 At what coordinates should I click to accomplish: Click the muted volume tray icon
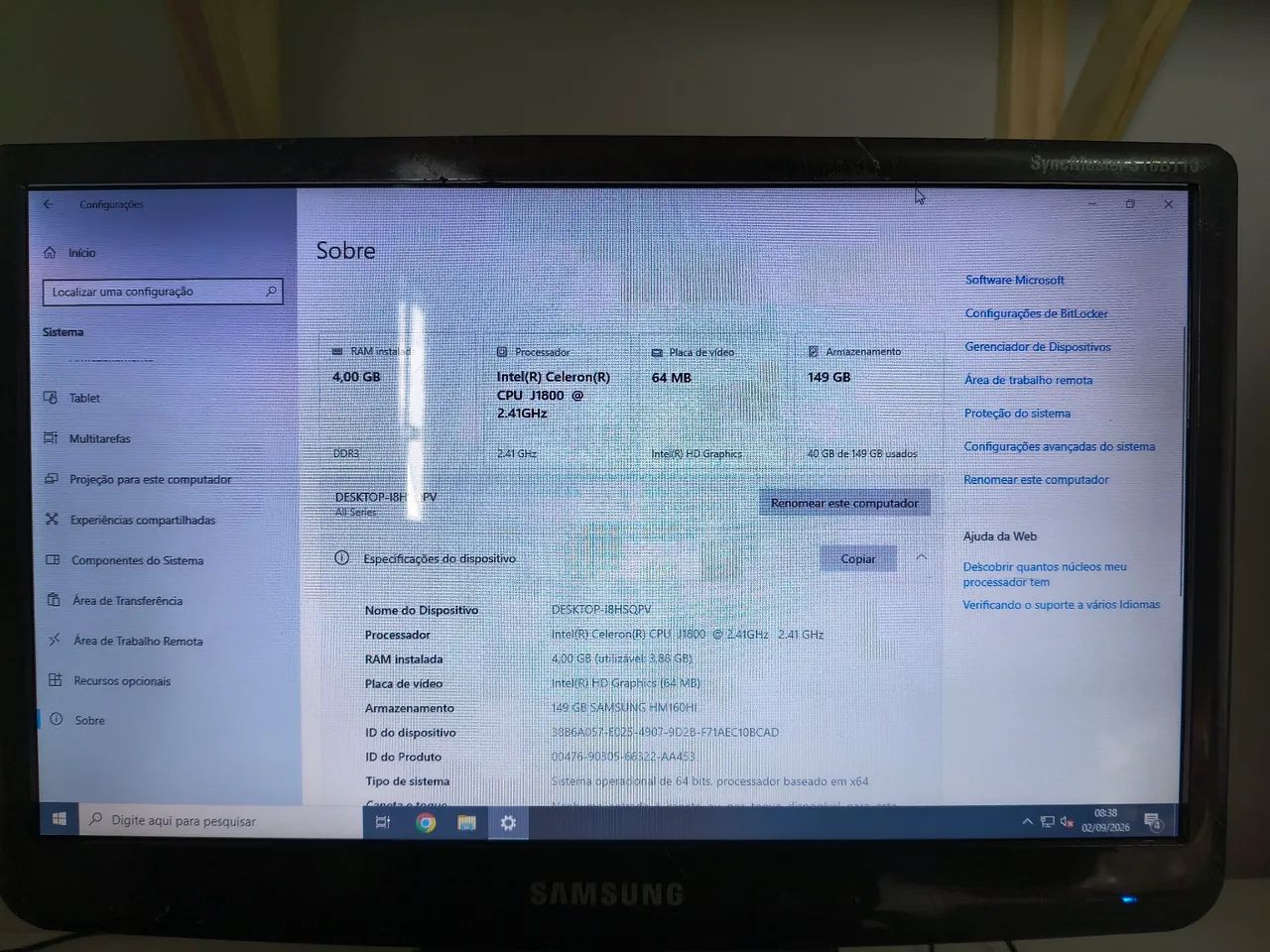pyautogui.click(x=1067, y=822)
